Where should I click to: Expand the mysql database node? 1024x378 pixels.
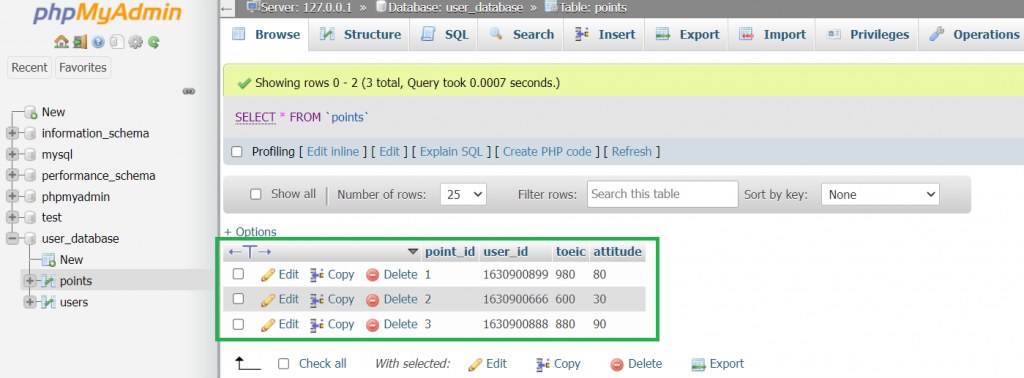point(12,155)
